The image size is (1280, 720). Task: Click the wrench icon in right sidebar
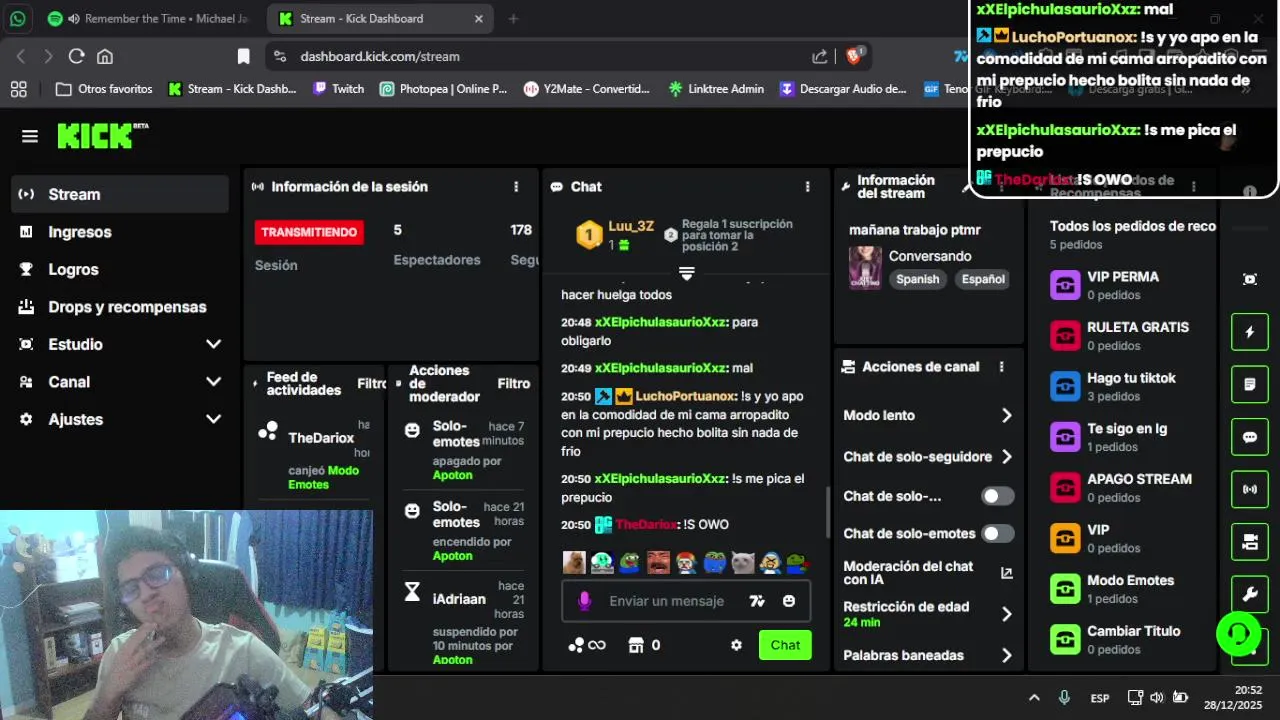pyautogui.click(x=1250, y=594)
